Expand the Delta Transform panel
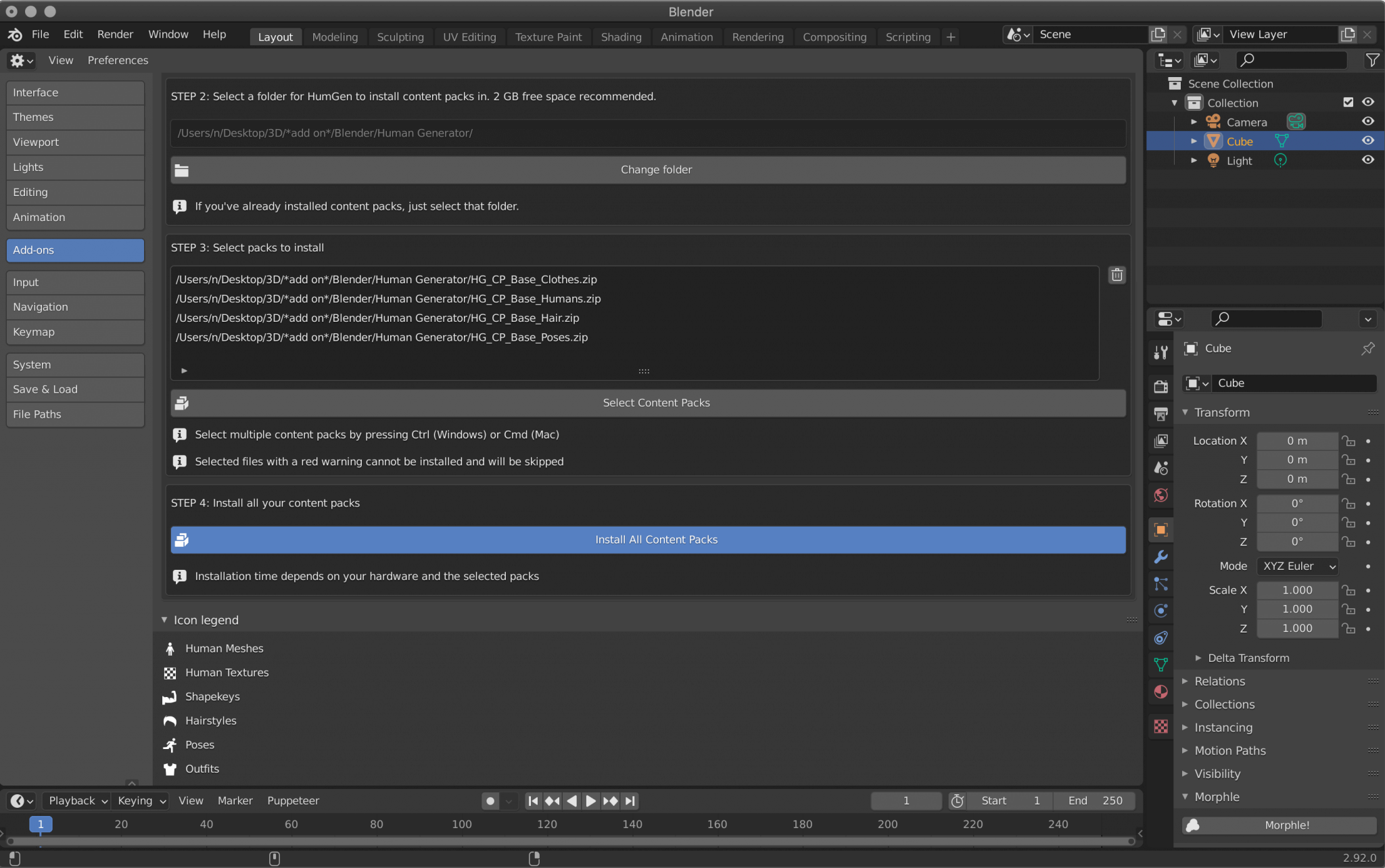 [1248, 658]
